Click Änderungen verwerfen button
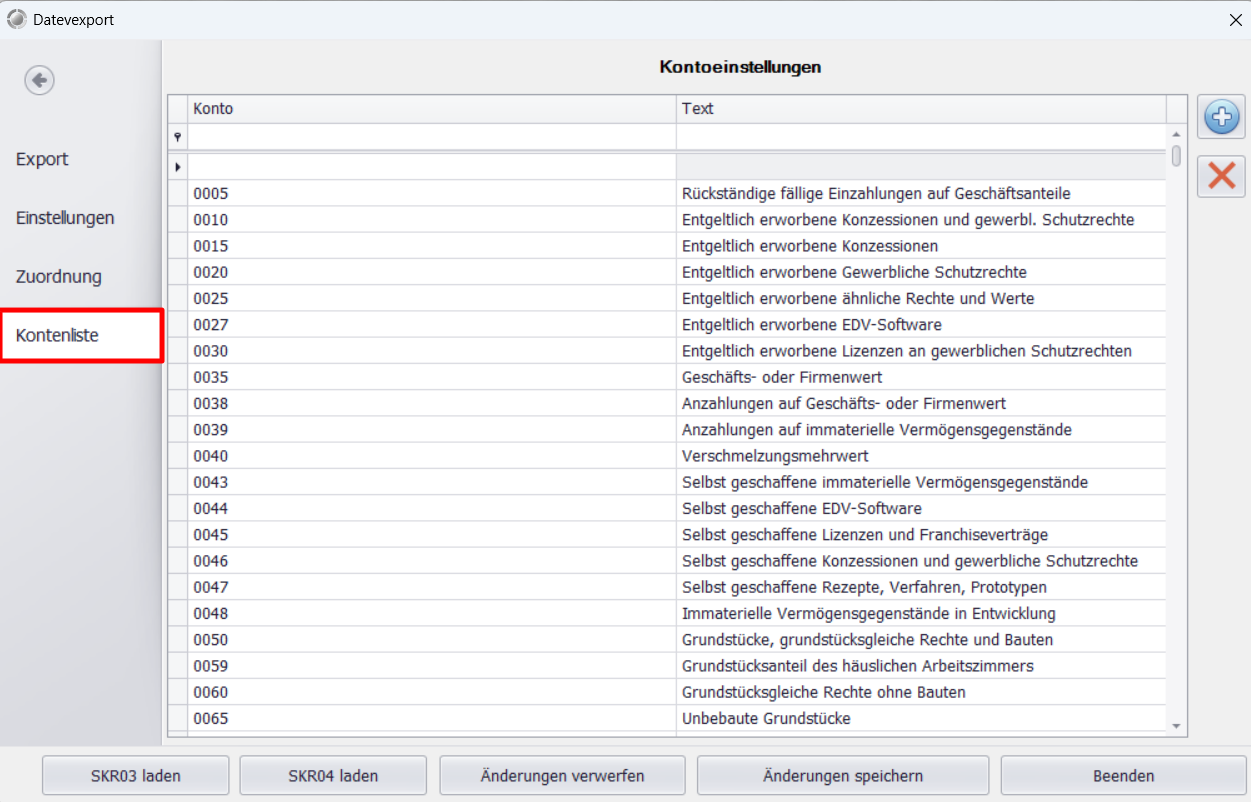The width and height of the screenshot is (1251, 802). (x=562, y=776)
